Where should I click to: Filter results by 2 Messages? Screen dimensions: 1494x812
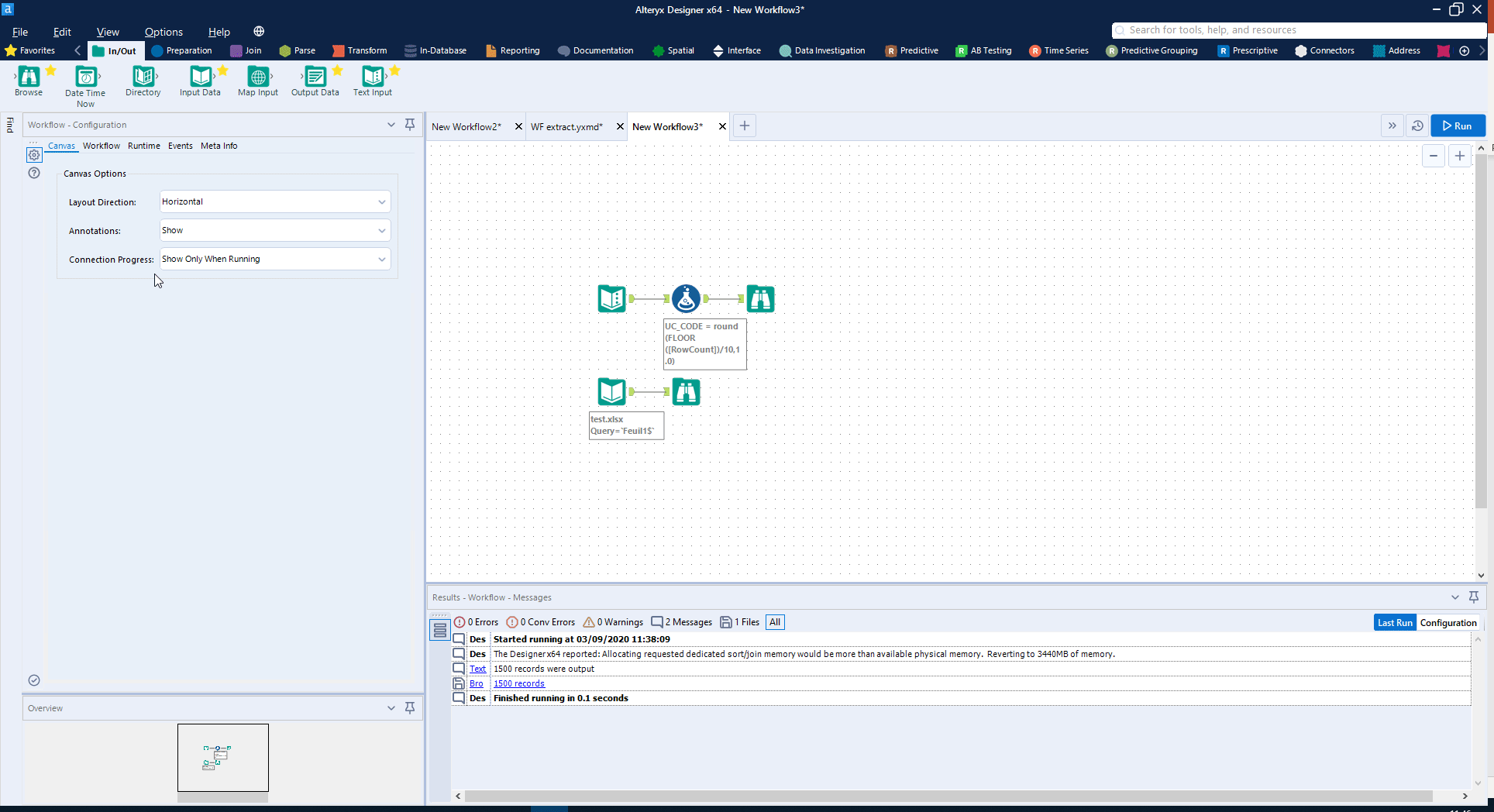pos(682,622)
